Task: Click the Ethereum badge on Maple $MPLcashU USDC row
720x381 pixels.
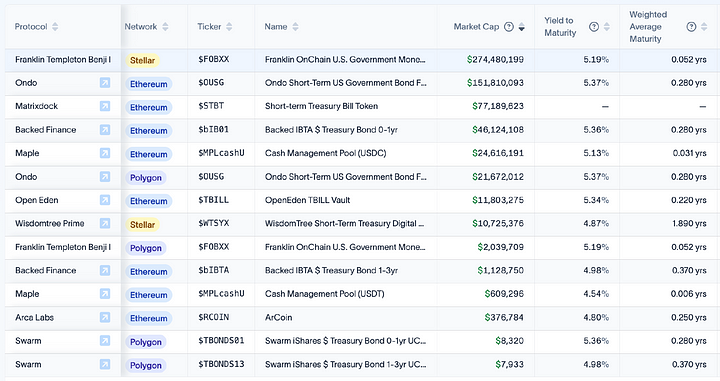Action: pos(149,154)
